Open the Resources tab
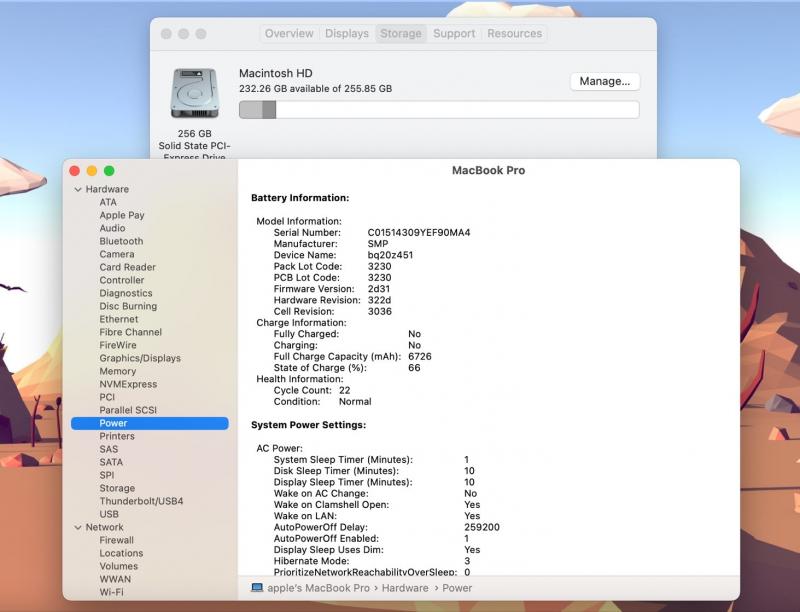 coord(514,34)
